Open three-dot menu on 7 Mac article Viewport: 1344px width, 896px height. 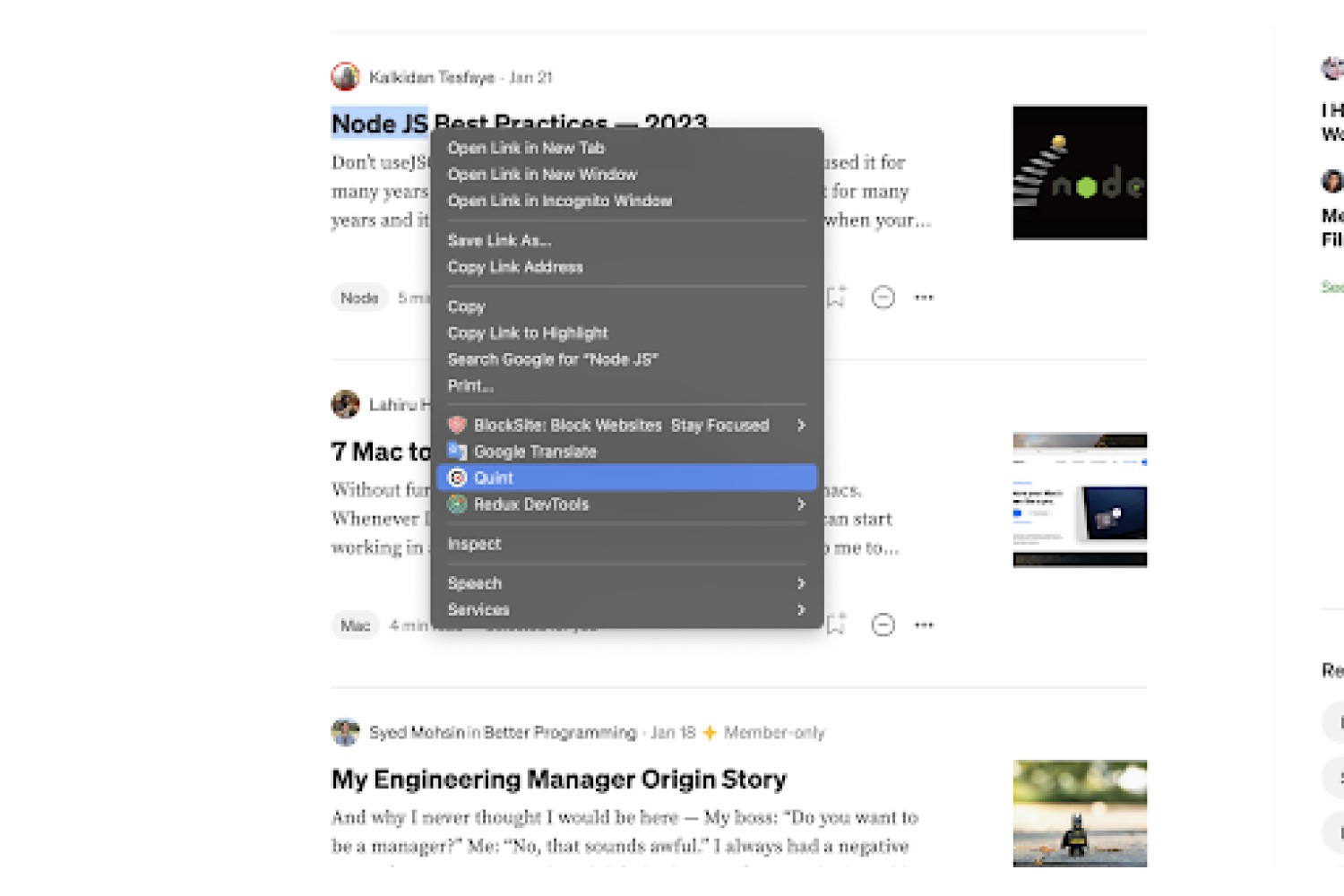point(924,625)
